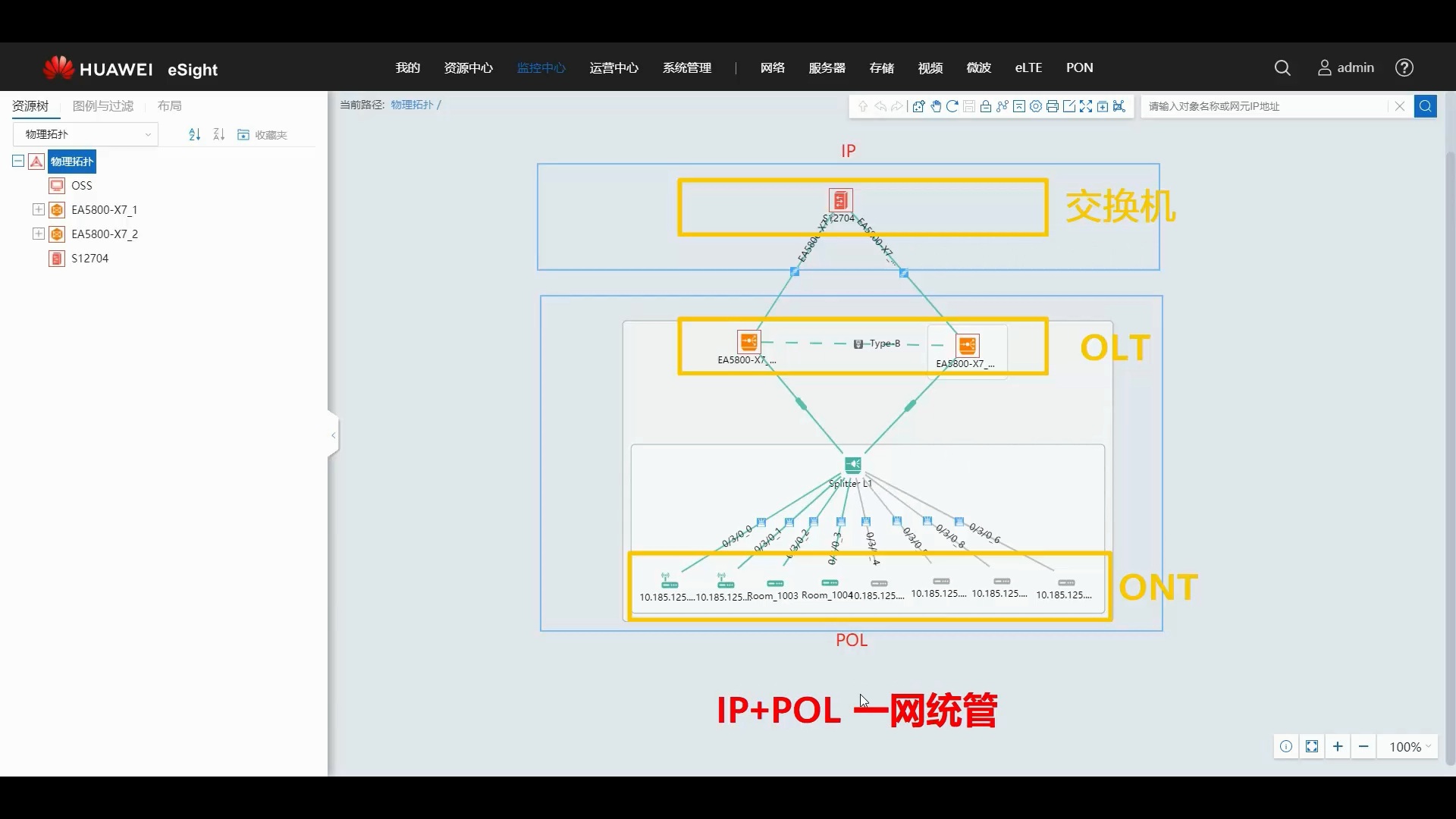Enter full screen via expand-arrows icon
The height and width of the screenshot is (819, 1456).
[x=1086, y=106]
